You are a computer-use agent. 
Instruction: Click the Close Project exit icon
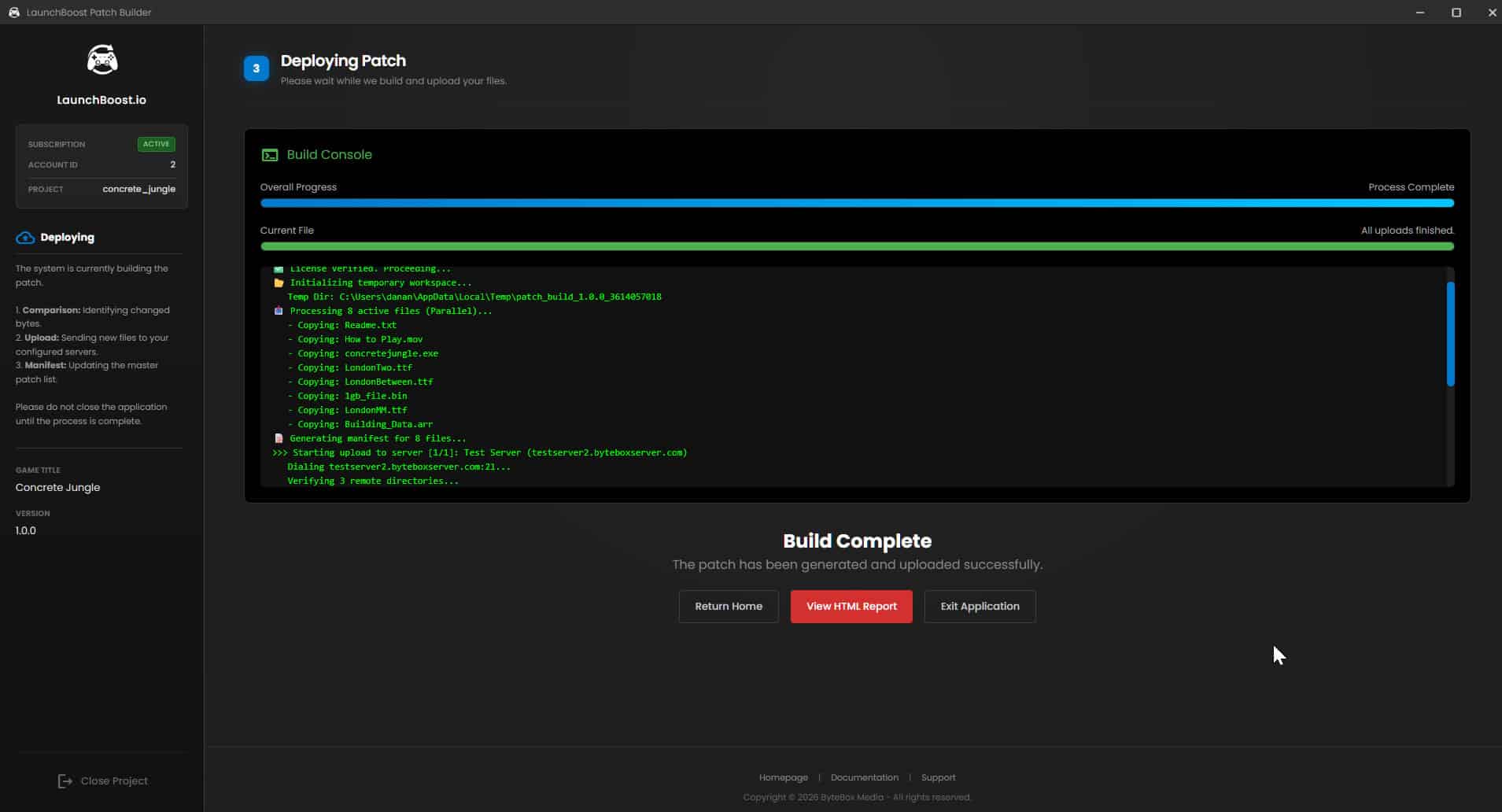point(65,781)
